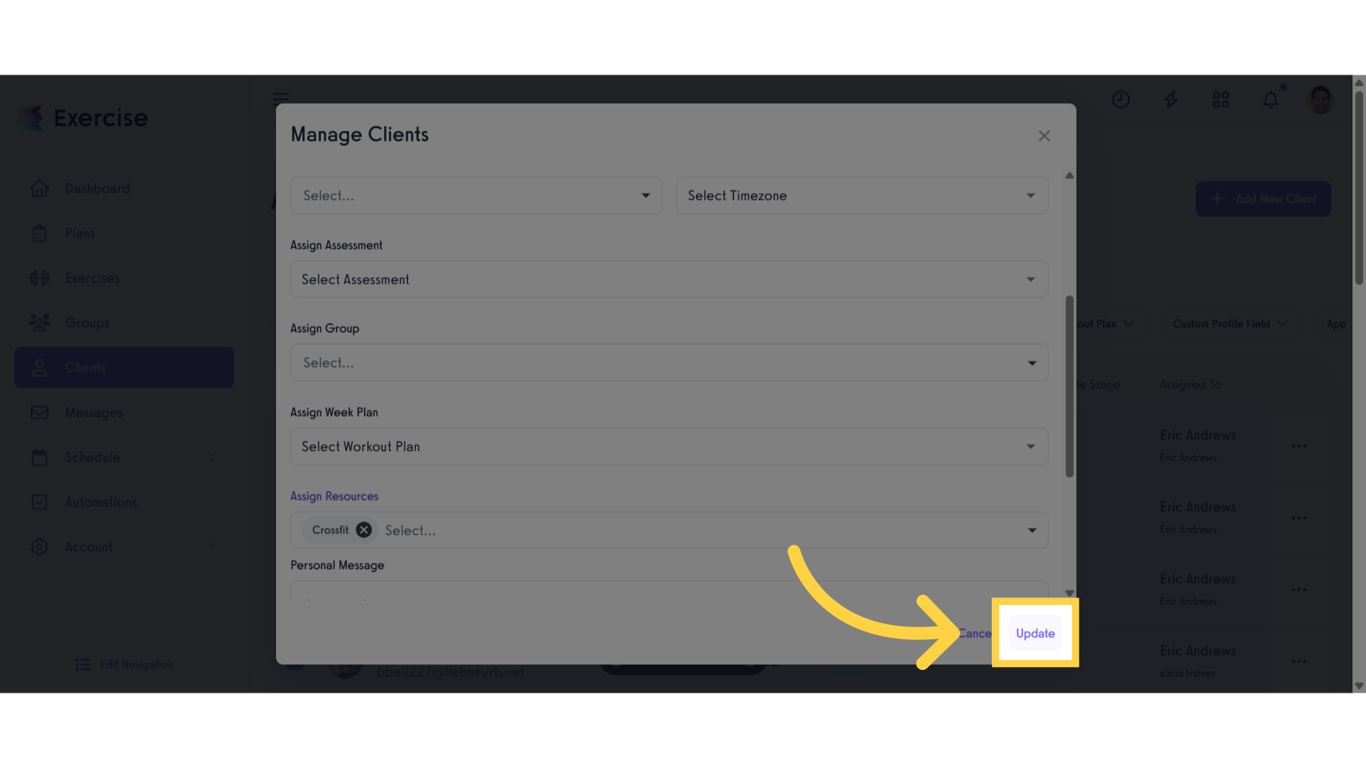Click the Messages envelope icon
This screenshot has width=1366, height=768.
pyautogui.click(x=39, y=412)
